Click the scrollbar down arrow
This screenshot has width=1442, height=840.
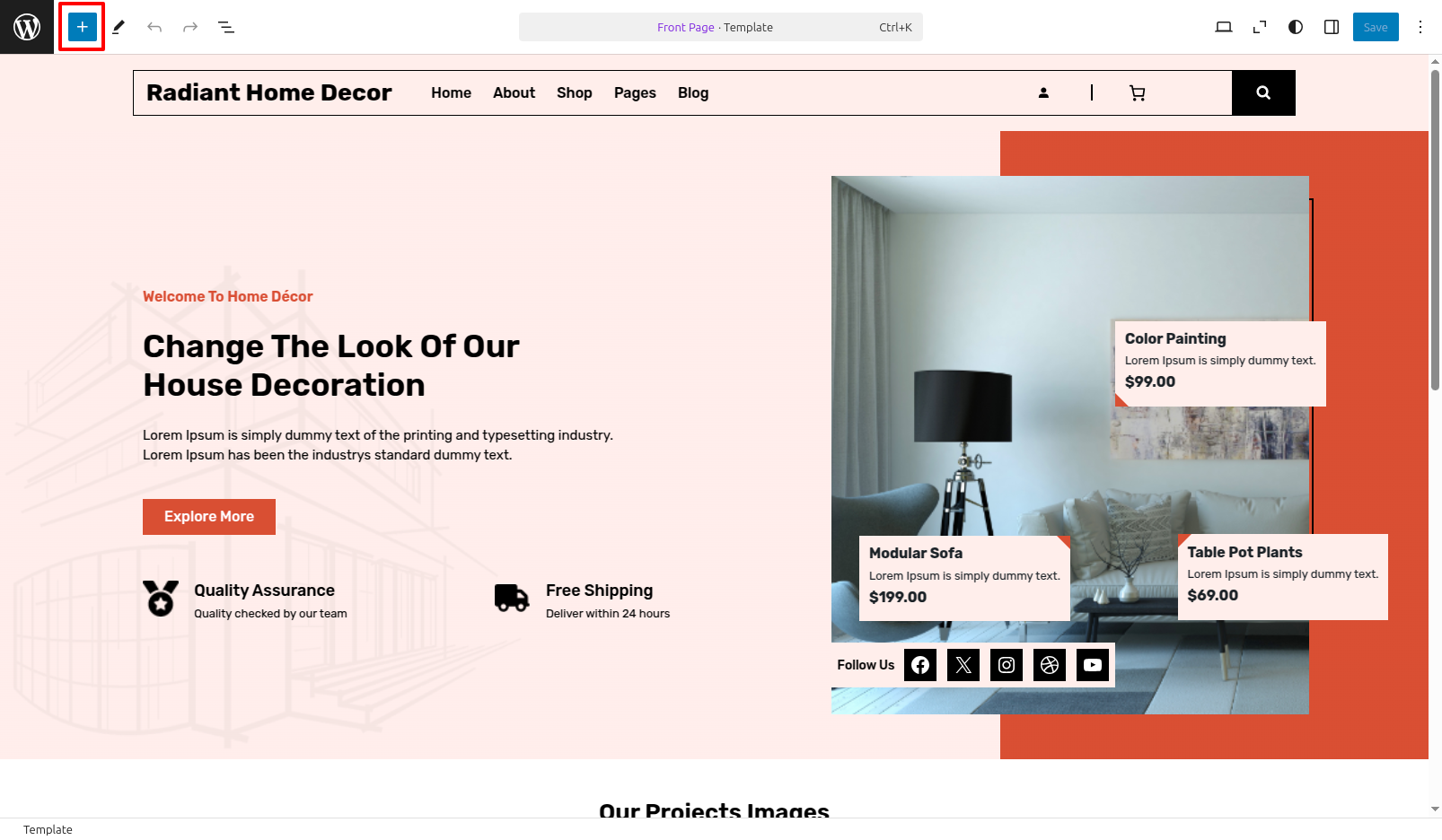click(1435, 809)
